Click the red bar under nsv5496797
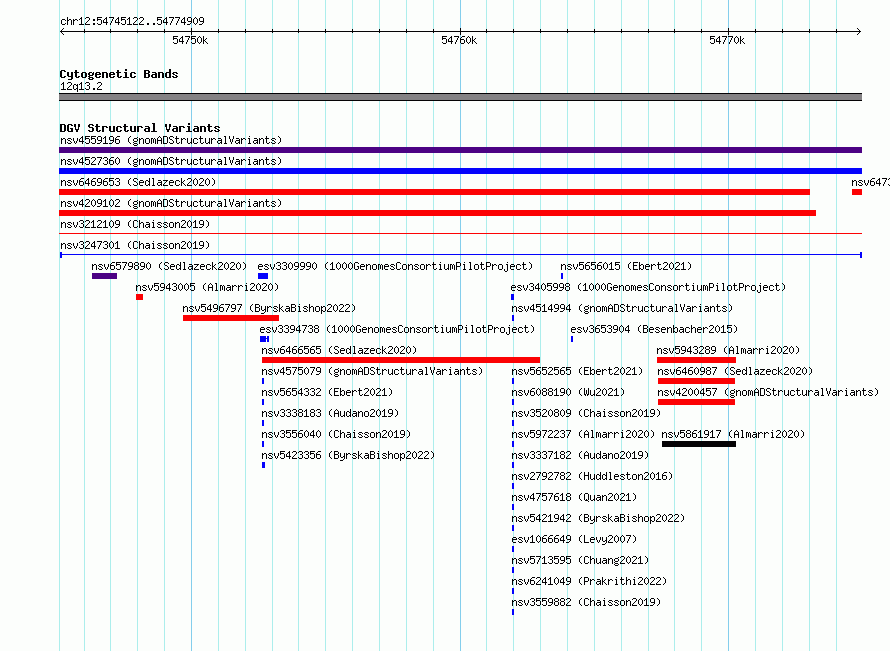Viewport: 890px width, 651px height. click(x=230, y=318)
